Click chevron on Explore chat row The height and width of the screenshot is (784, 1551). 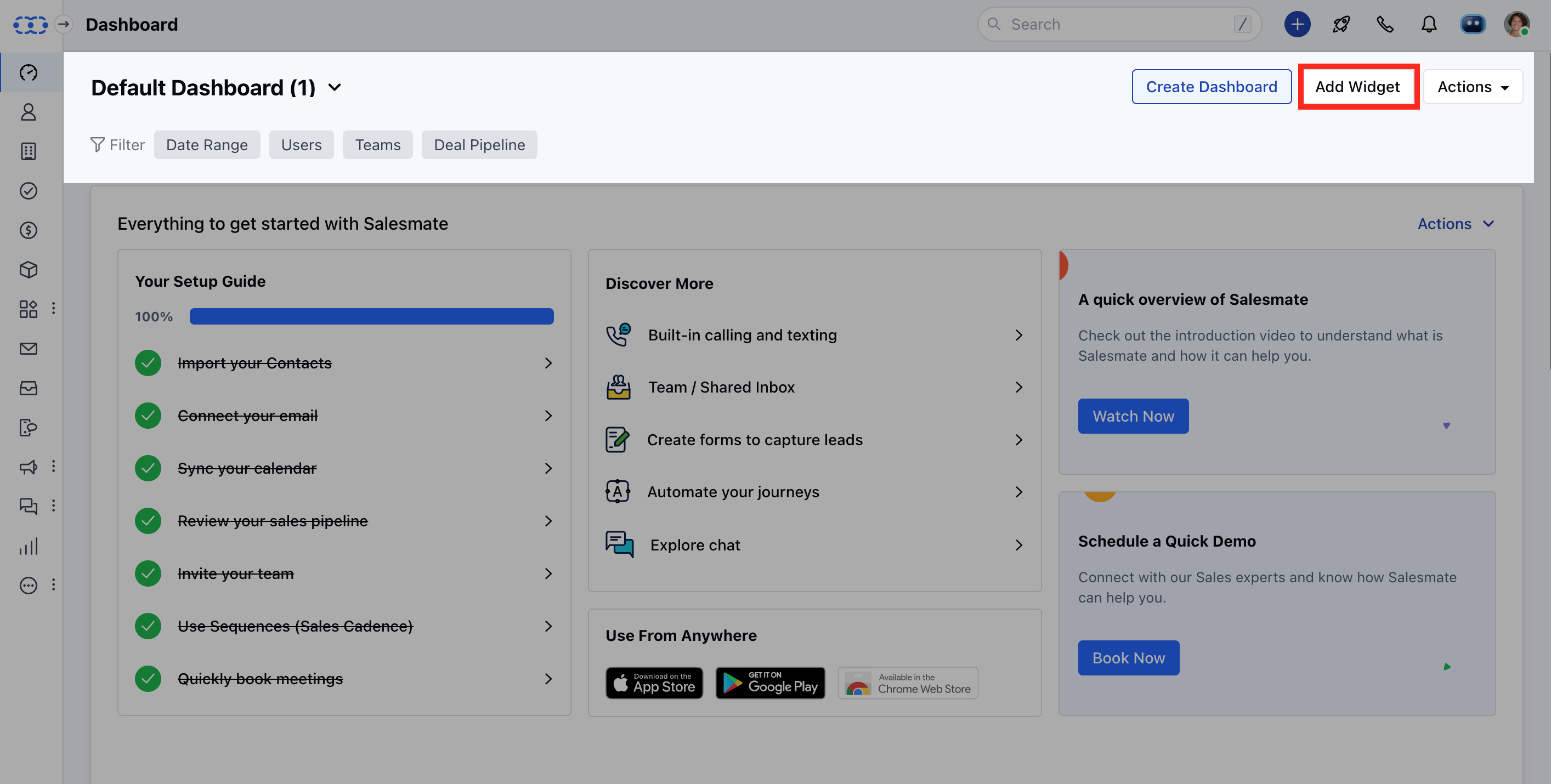coord(1019,545)
